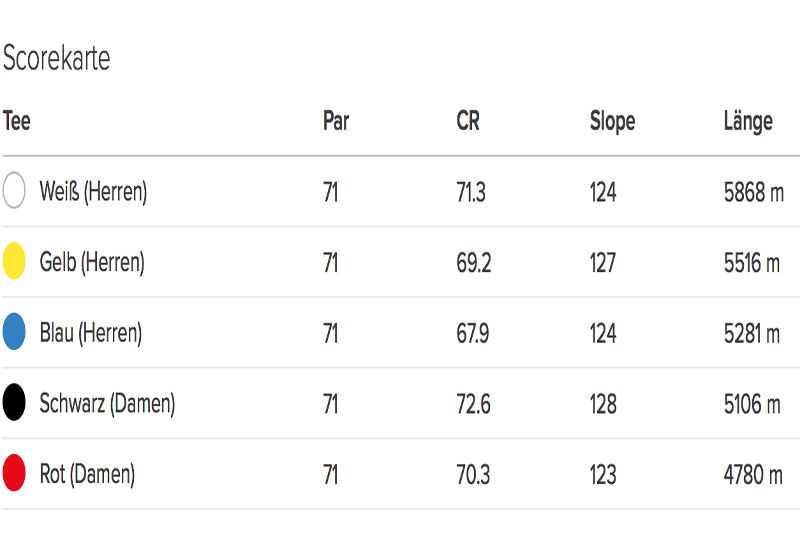Click the 72.6 course rating value
800x536 pixels.
[473, 404]
